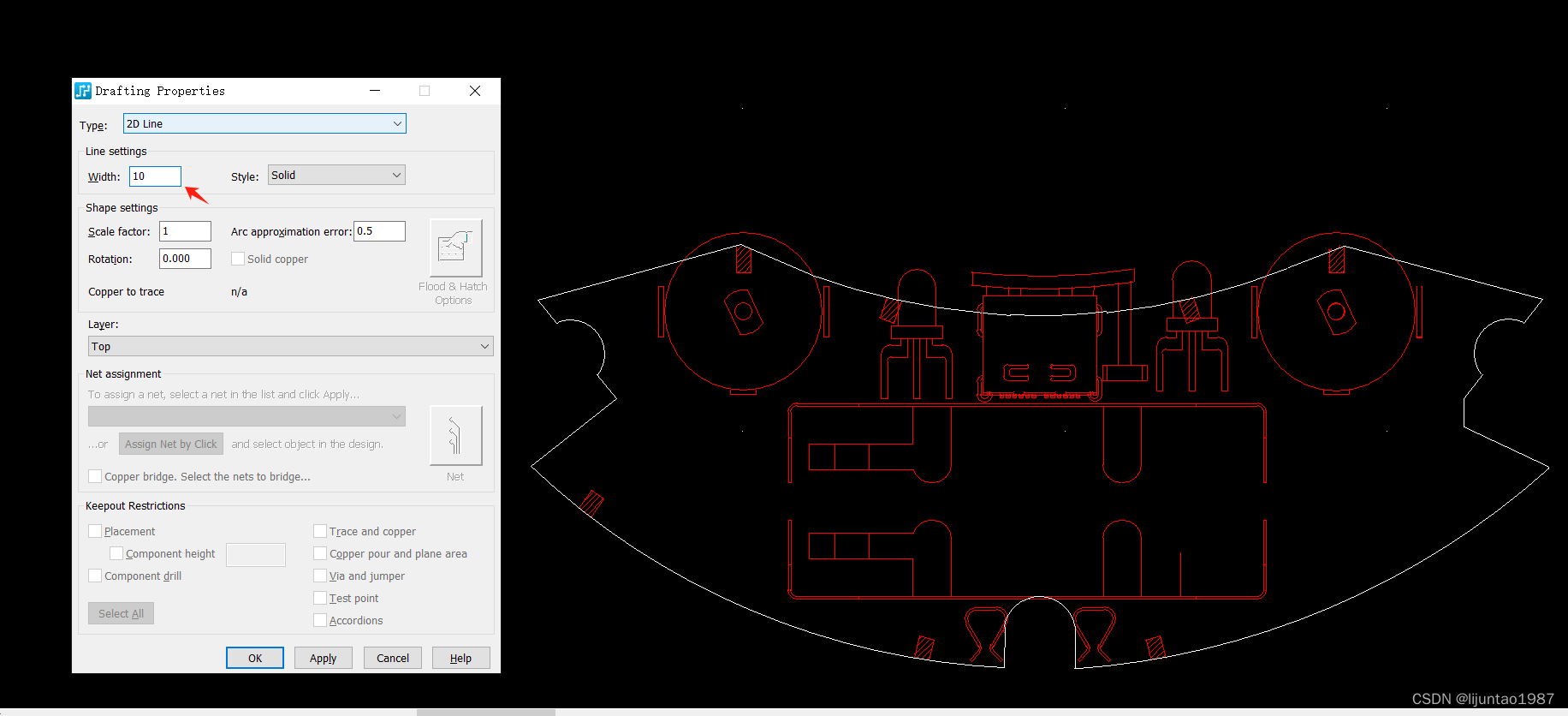This screenshot has width=1568, height=716.
Task: Click the Rotation input field
Action: 185,259
